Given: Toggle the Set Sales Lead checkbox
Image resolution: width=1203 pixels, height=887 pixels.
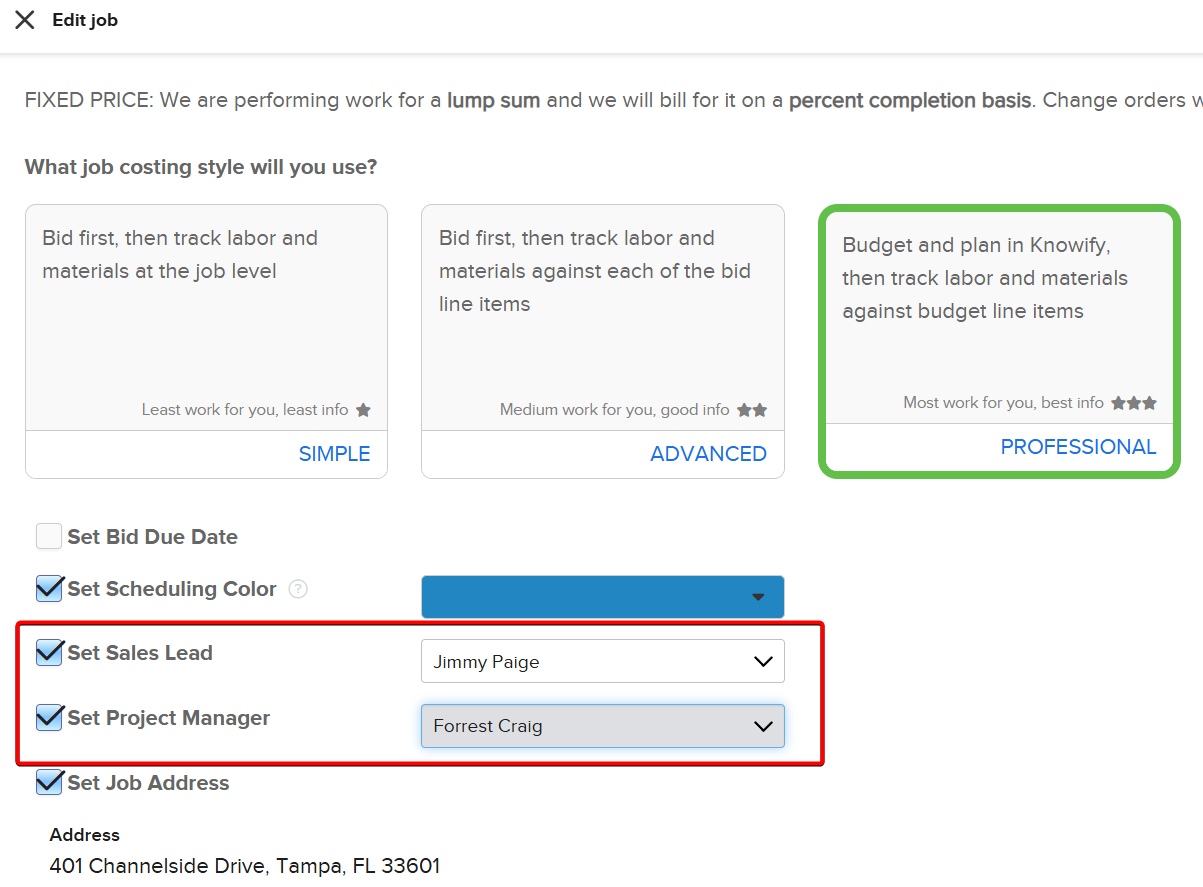Looking at the screenshot, I should [49, 653].
